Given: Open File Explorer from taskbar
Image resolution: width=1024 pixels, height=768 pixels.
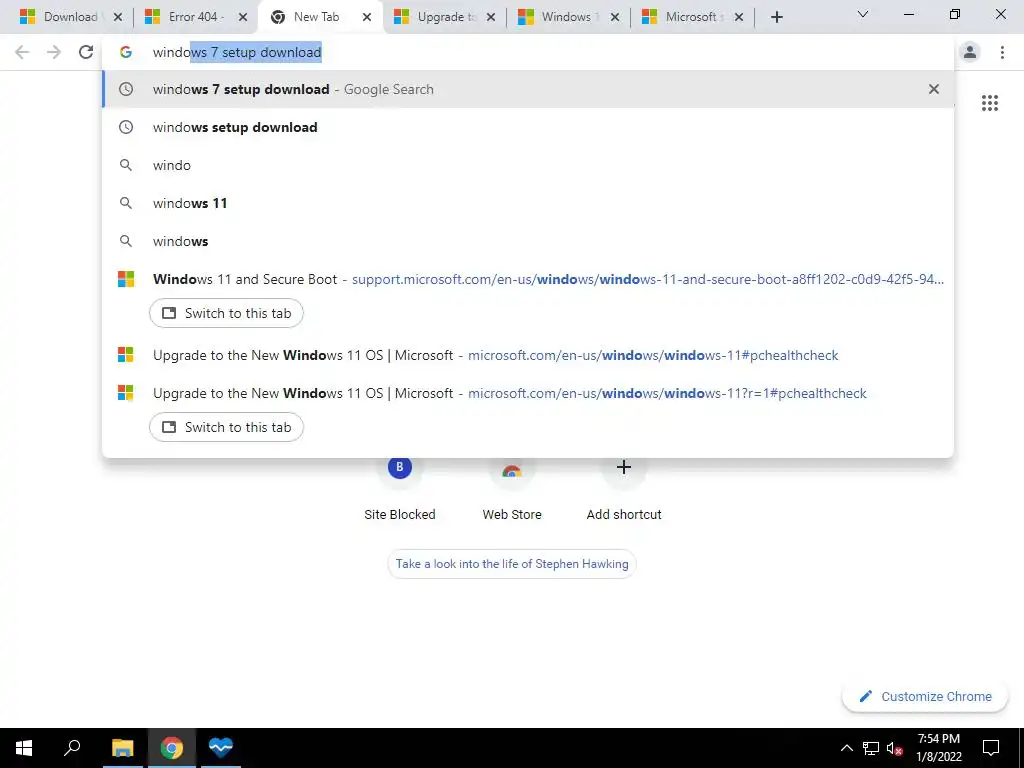Looking at the screenshot, I should click(x=122, y=748).
